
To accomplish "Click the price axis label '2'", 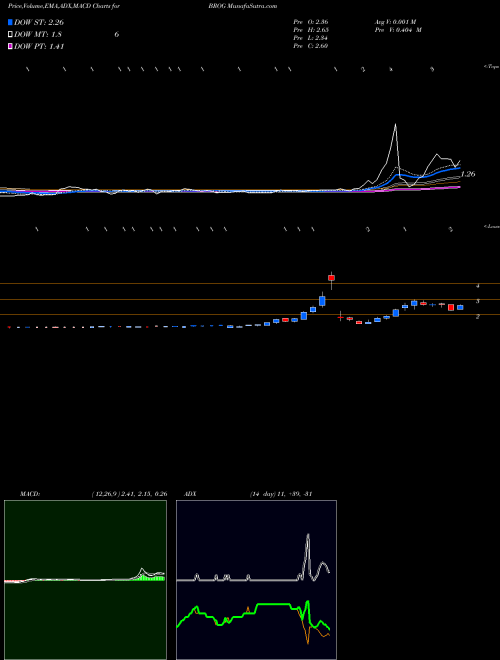I will tap(478, 317).
